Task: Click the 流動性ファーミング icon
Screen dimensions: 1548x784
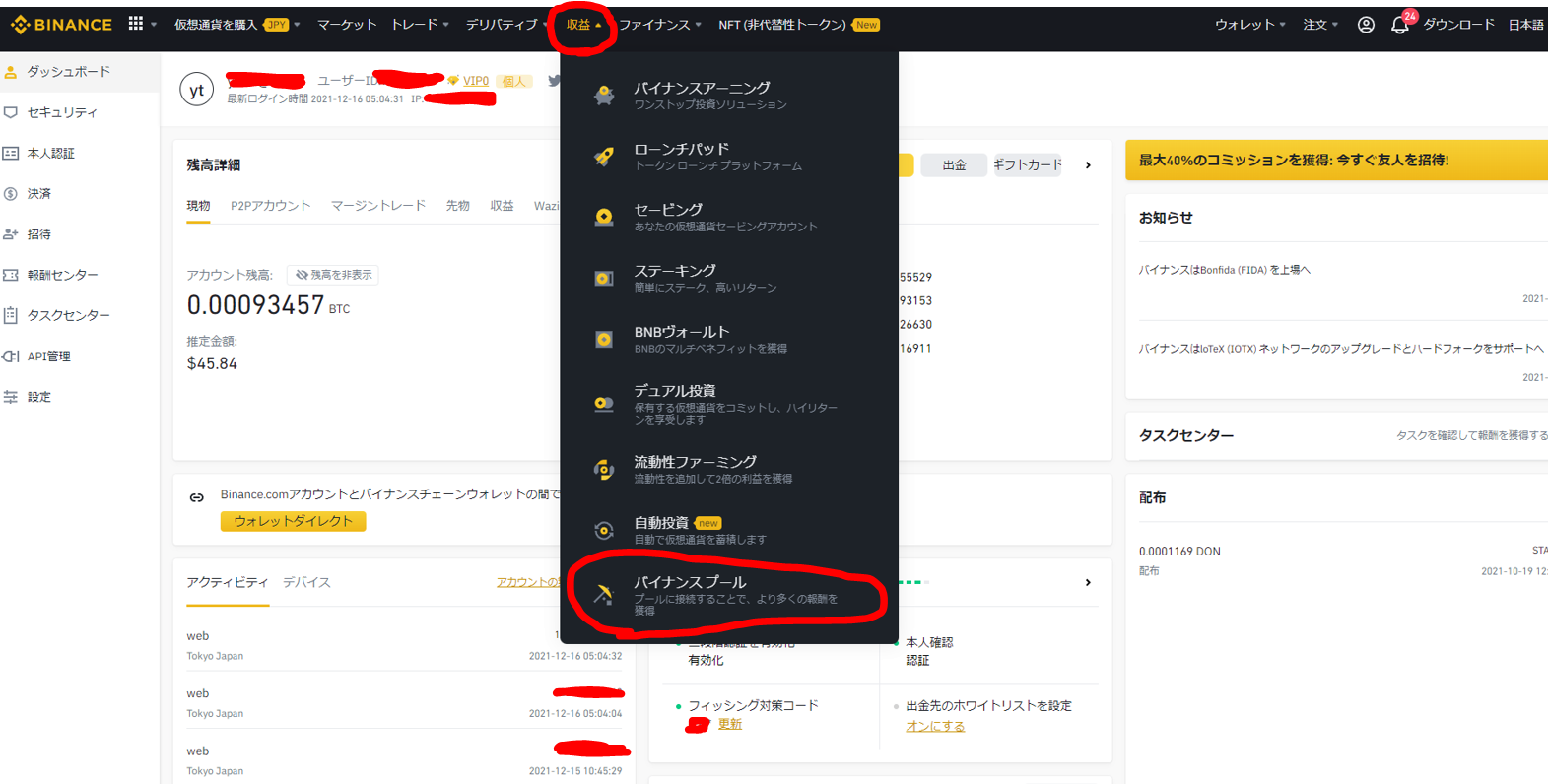Action: click(604, 470)
